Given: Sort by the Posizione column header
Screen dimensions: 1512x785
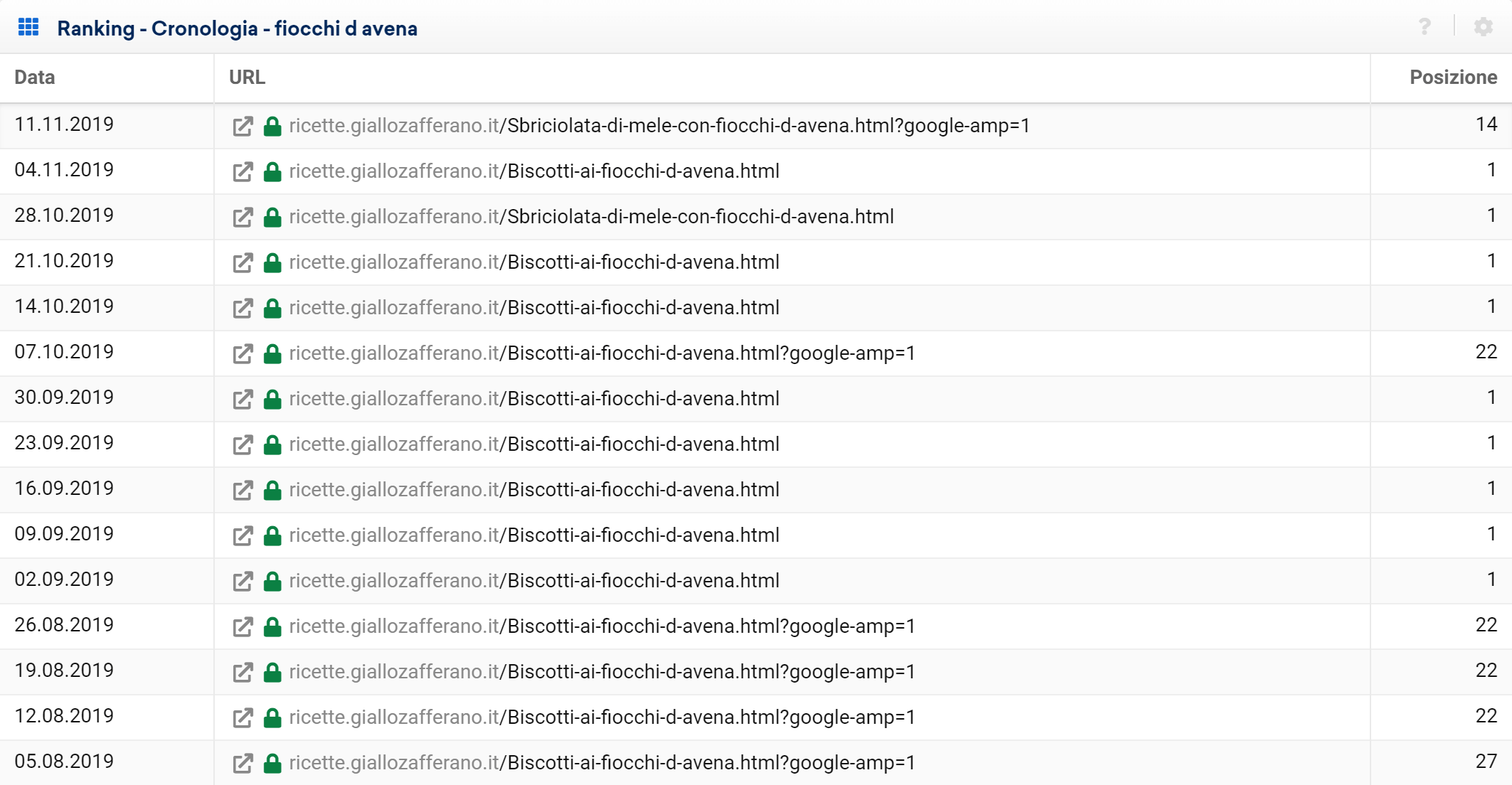Looking at the screenshot, I should pos(1453,78).
